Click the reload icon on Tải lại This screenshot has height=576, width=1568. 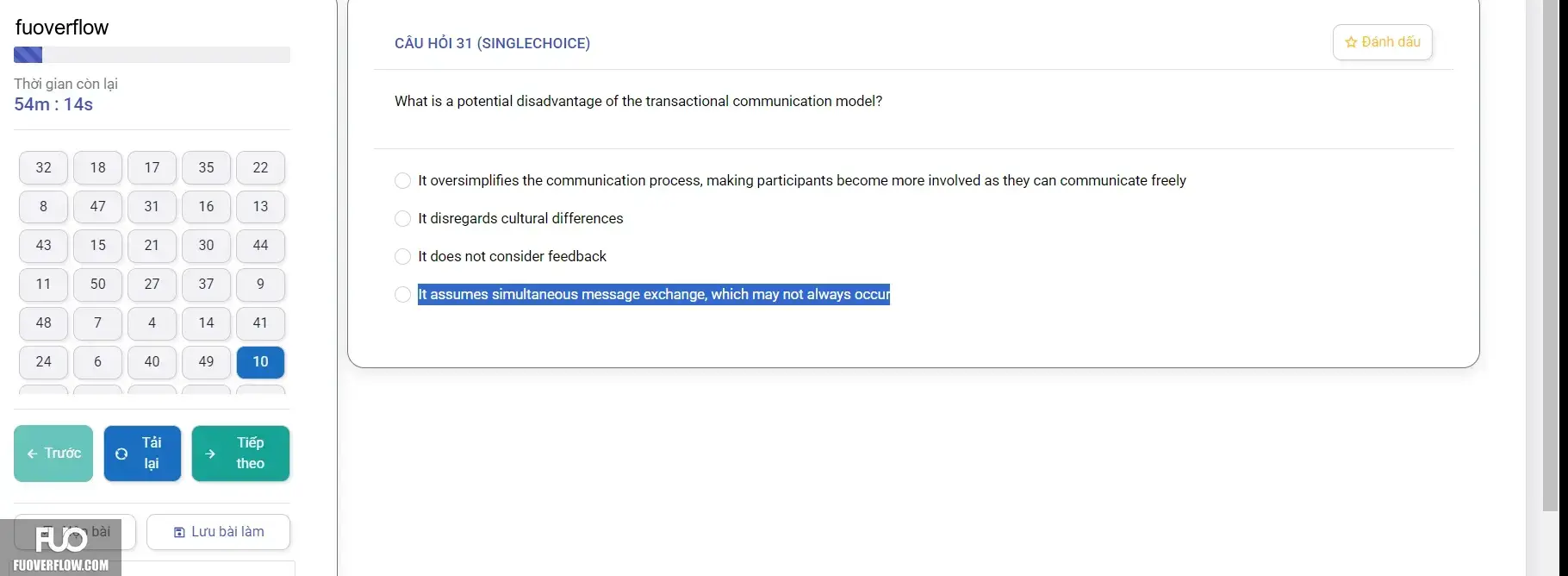pos(121,454)
